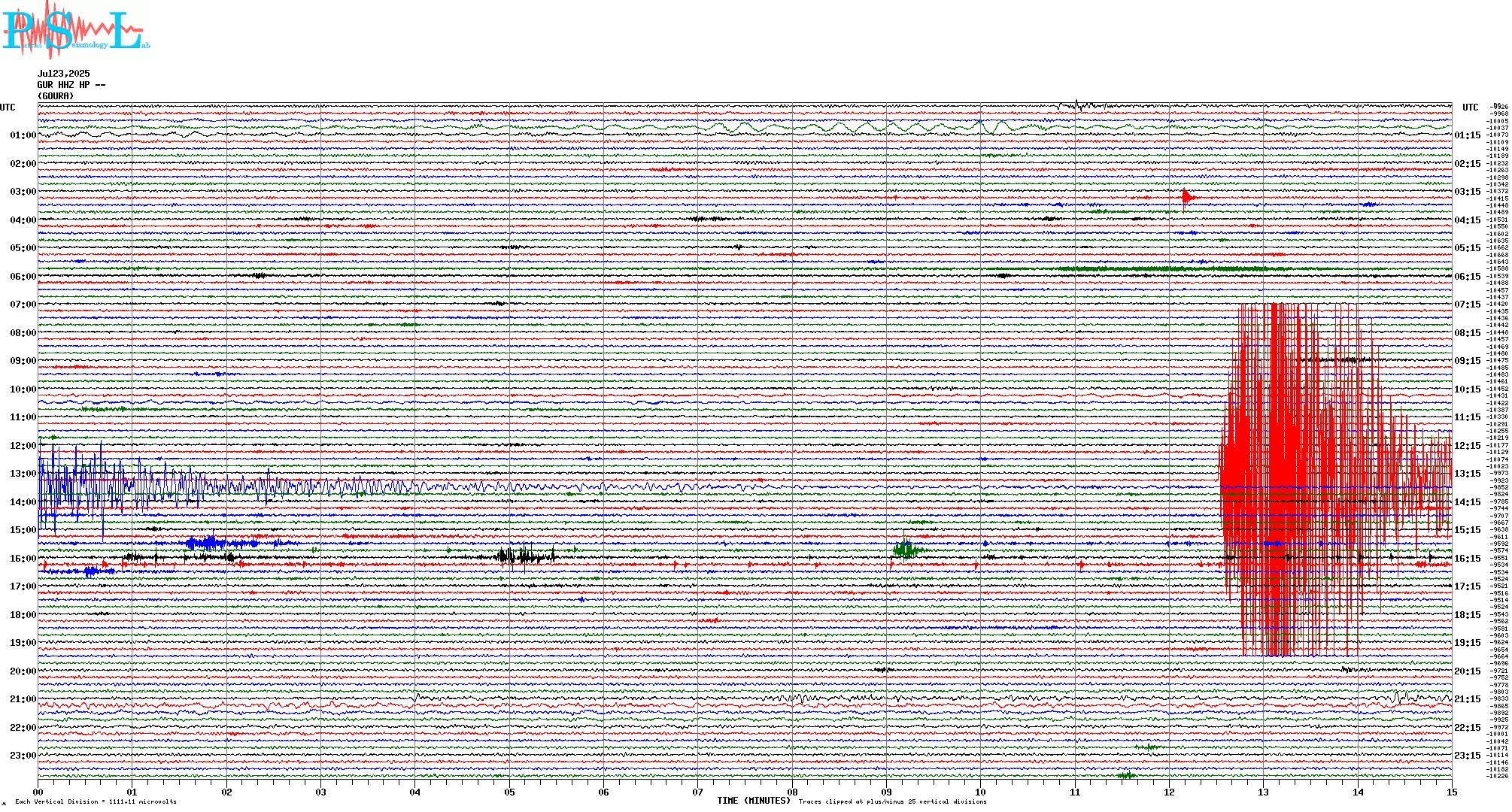Click the station name (GOURA)
The height and width of the screenshot is (812, 1512).
(56, 96)
